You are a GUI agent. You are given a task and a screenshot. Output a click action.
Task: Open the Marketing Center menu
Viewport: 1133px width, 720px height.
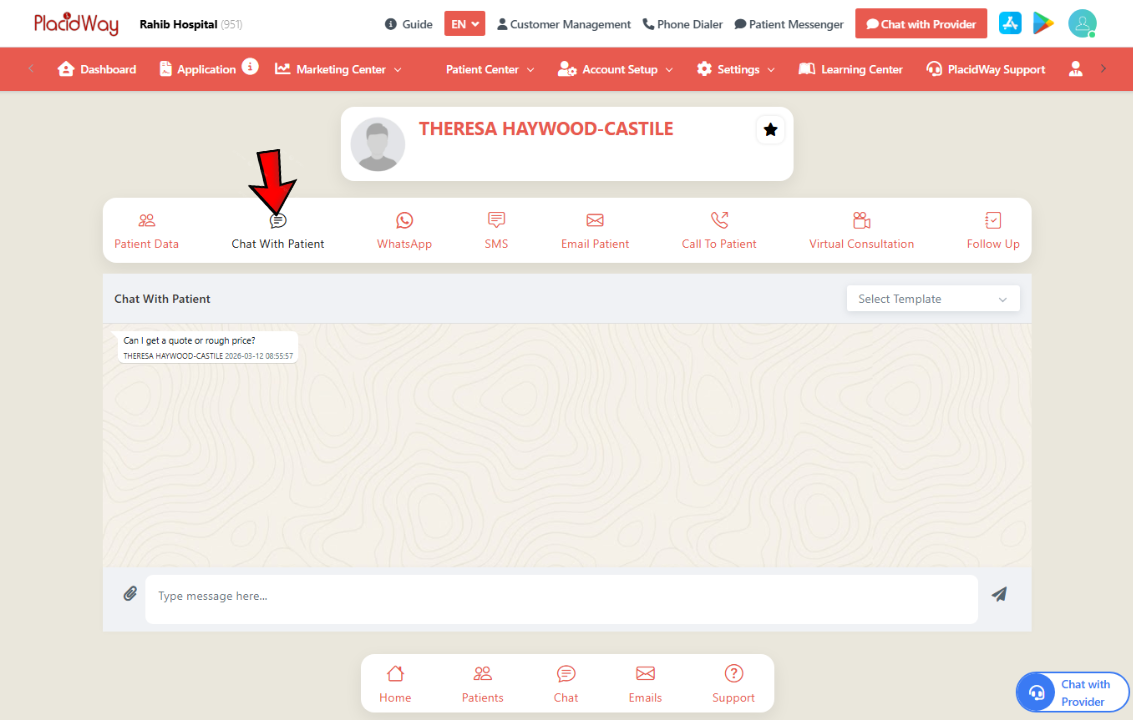coord(338,69)
